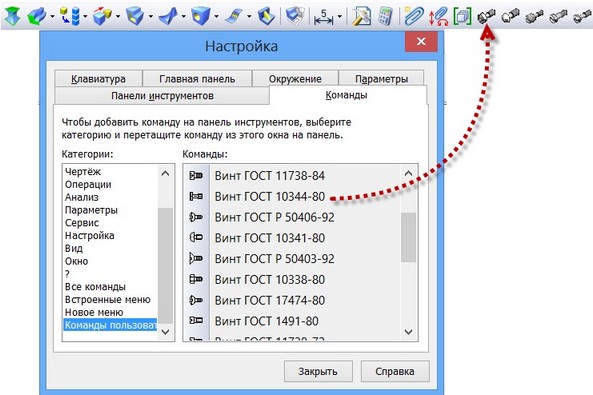Click up arrow of Категории list scrollbar
Image resolution: width=593 pixels, height=395 pixels.
(x=165, y=174)
